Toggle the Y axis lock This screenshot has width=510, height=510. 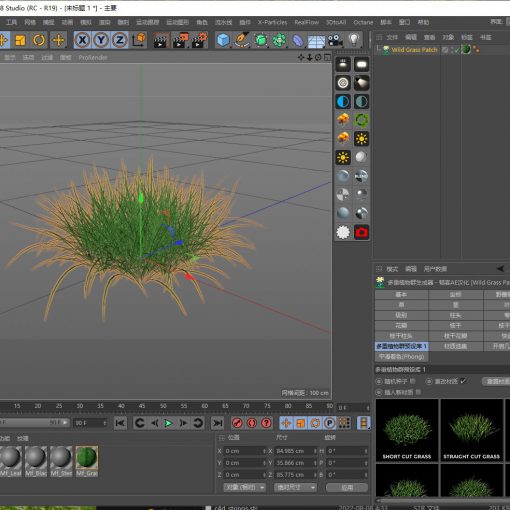click(101, 40)
